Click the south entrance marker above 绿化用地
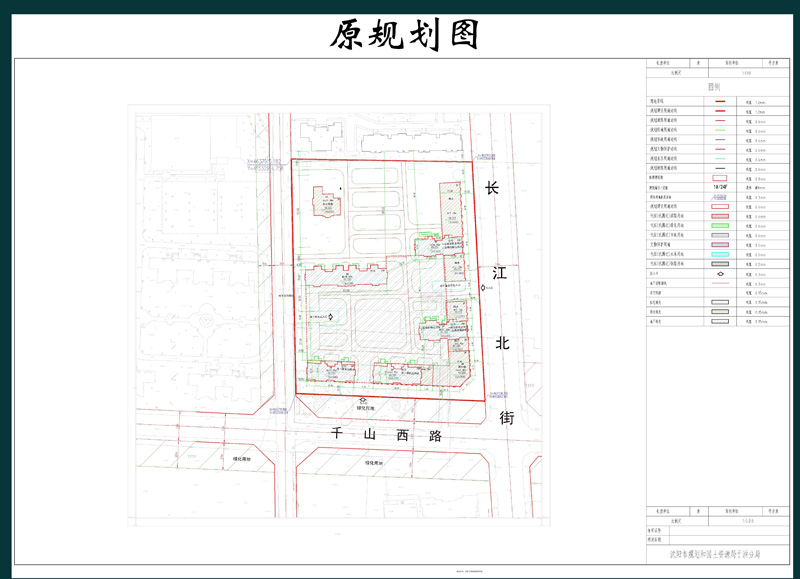Screen dimensions: 800x579 [x=363, y=399]
